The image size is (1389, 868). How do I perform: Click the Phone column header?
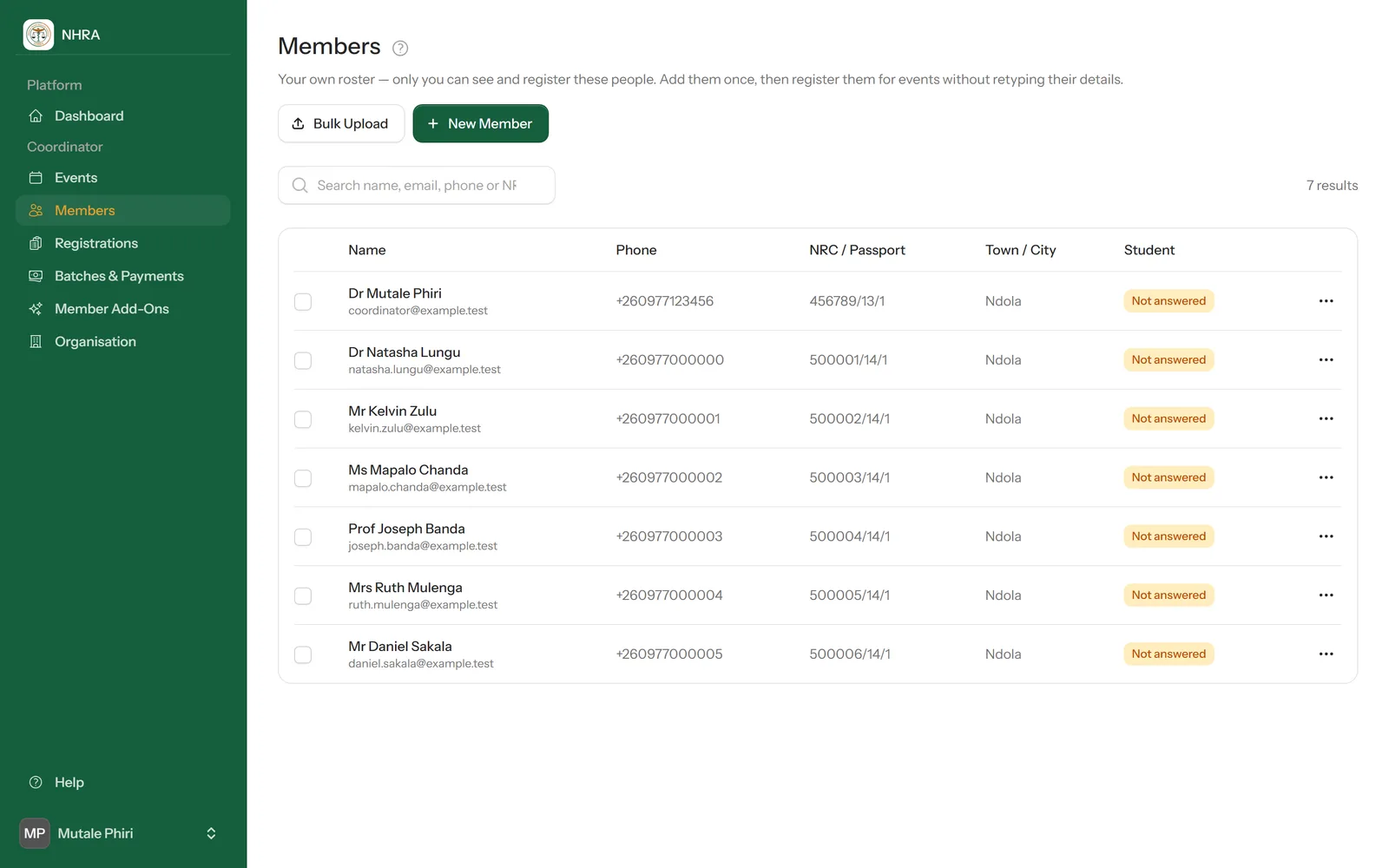[636, 250]
